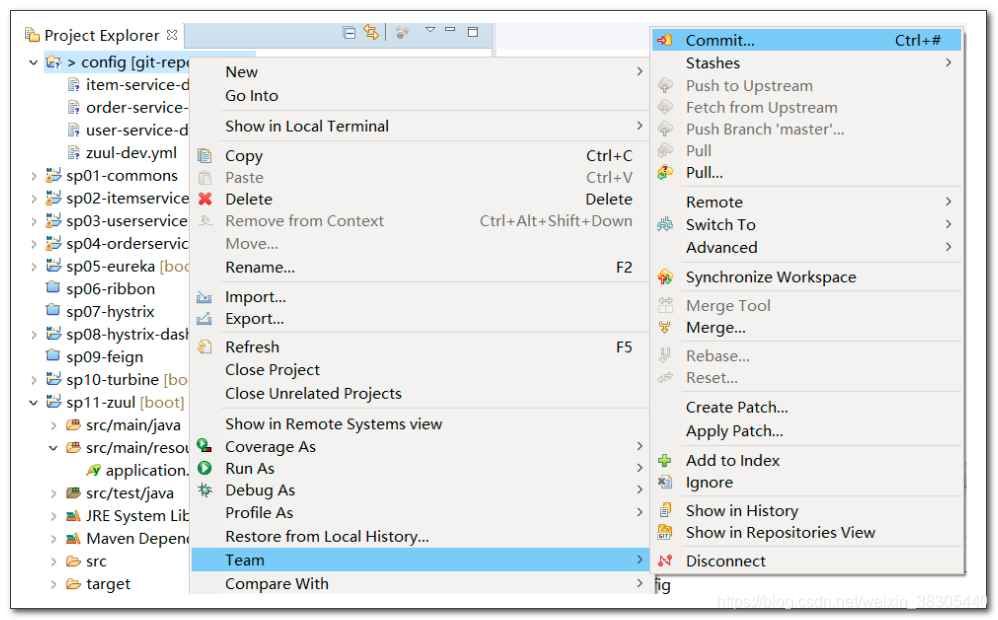Select the sp09-feign project
Viewport: 998px width, 620px height.
(x=104, y=357)
